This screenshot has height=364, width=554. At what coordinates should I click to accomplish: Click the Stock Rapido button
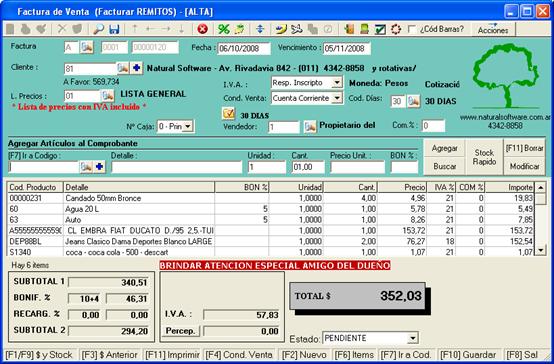484,157
